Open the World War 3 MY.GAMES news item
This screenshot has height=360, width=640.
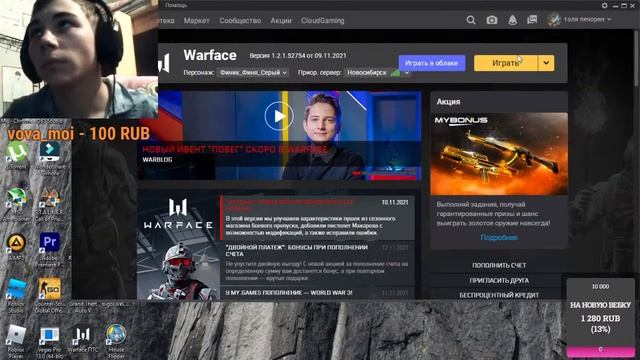coord(317,293)
